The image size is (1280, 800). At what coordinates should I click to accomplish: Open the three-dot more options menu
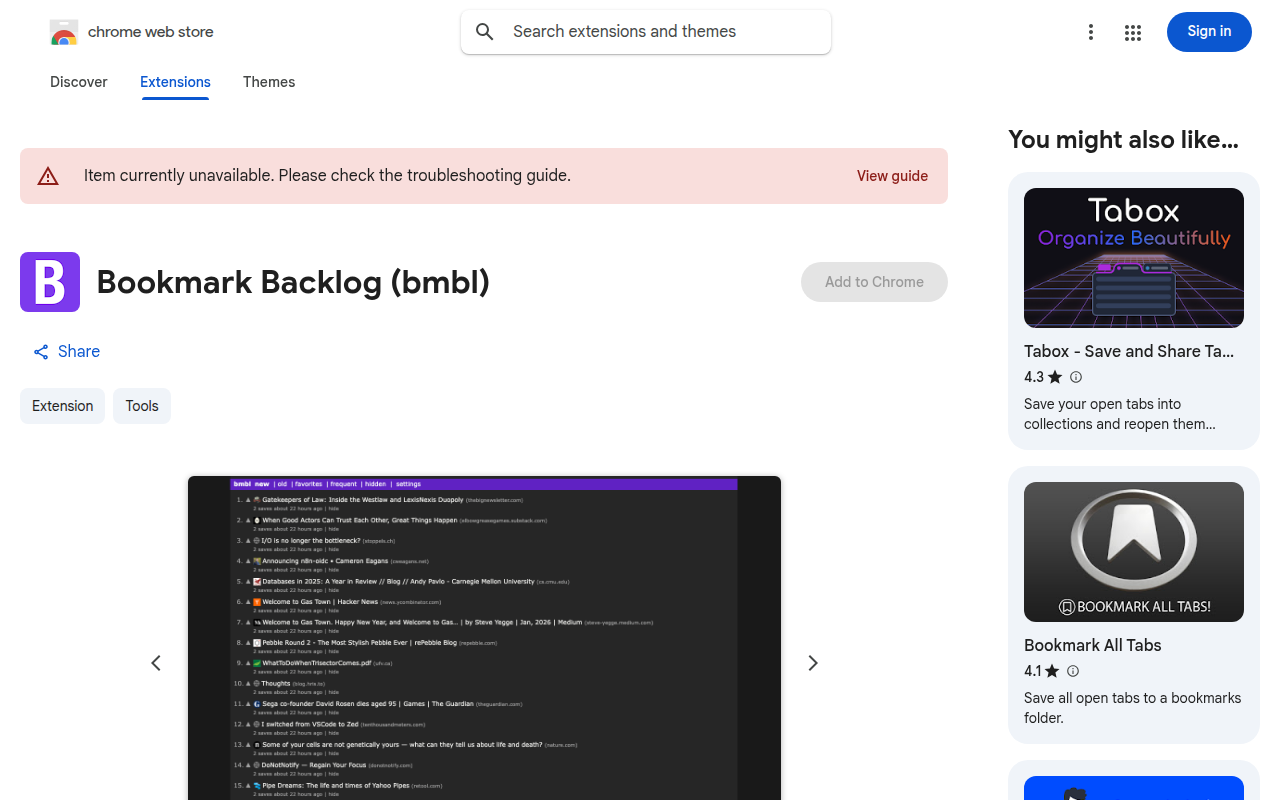click(1091, 32)
